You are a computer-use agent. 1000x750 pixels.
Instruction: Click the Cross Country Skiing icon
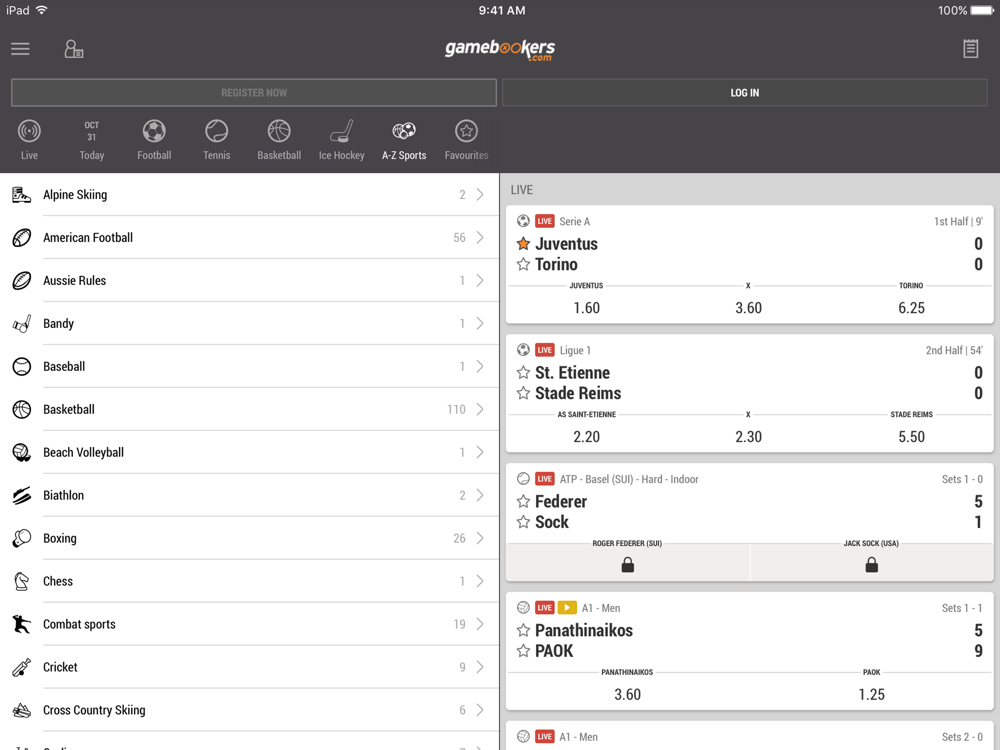[22, 710]
